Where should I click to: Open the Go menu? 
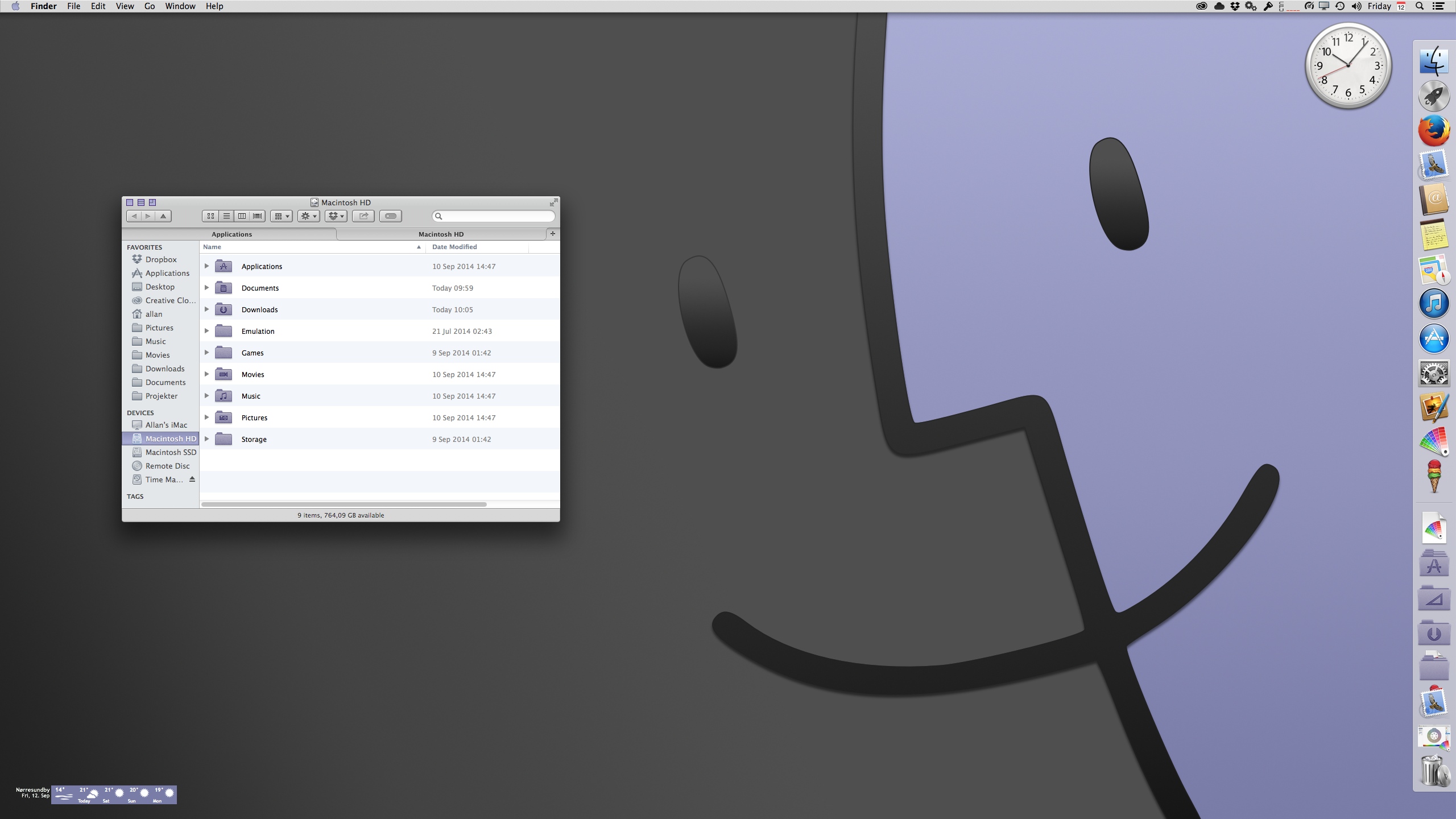(x=150, y=6)
